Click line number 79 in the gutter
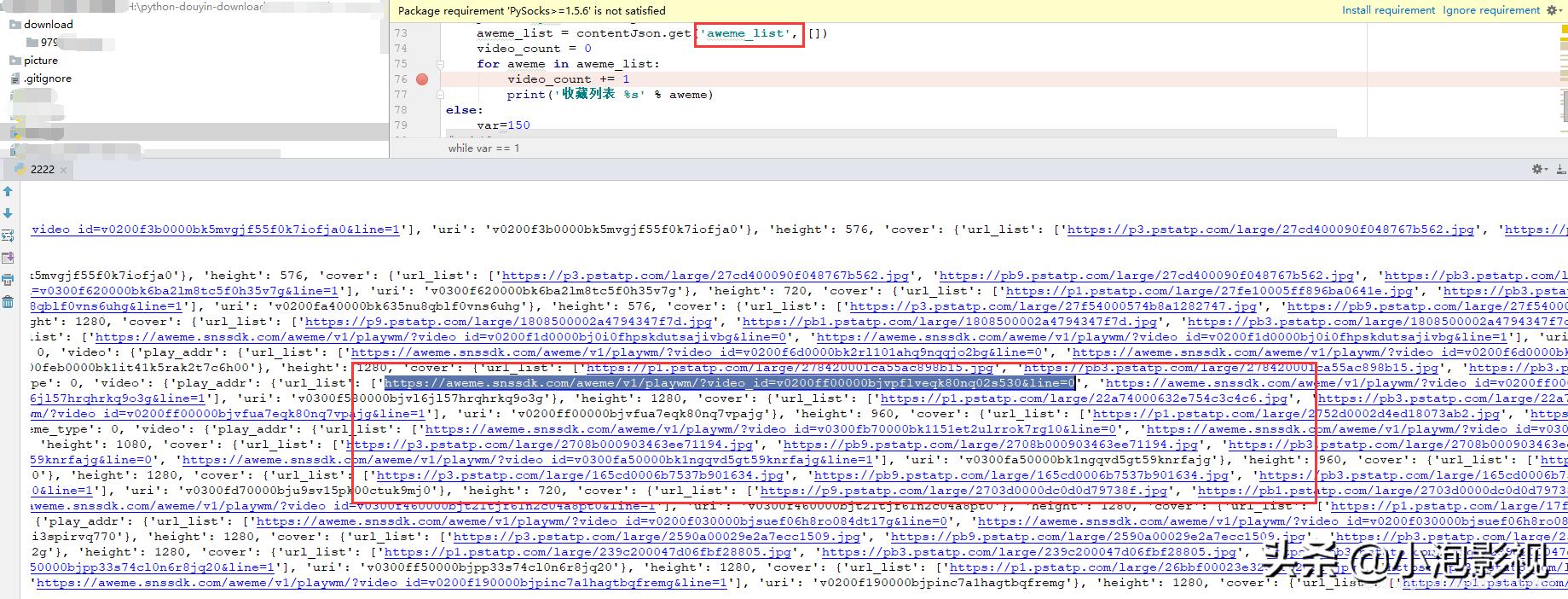This screenshot has height=599, width=1568. click(401, 125)
